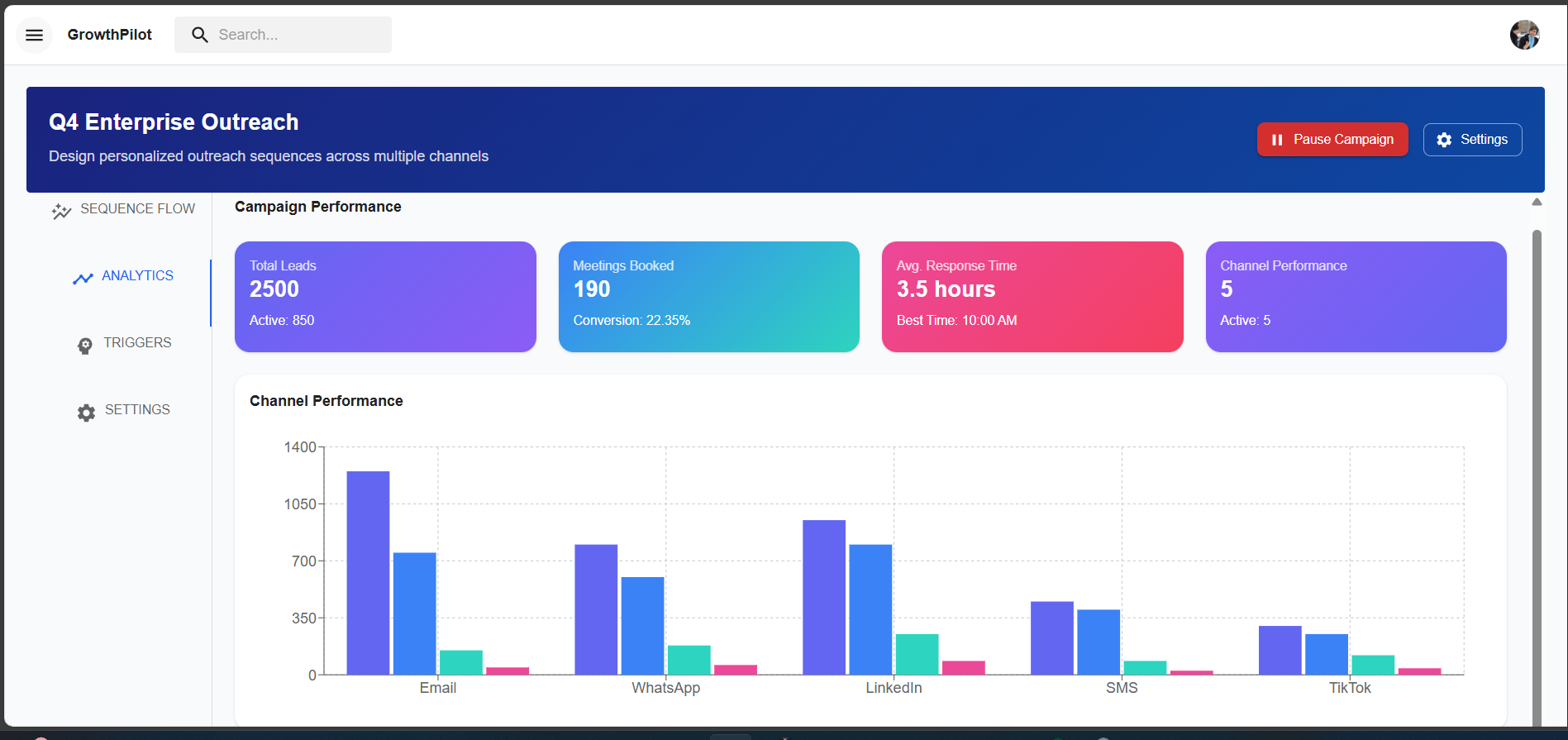Click the blue WhatsApp bar
1568x740 pixels.
pos(642,626)
